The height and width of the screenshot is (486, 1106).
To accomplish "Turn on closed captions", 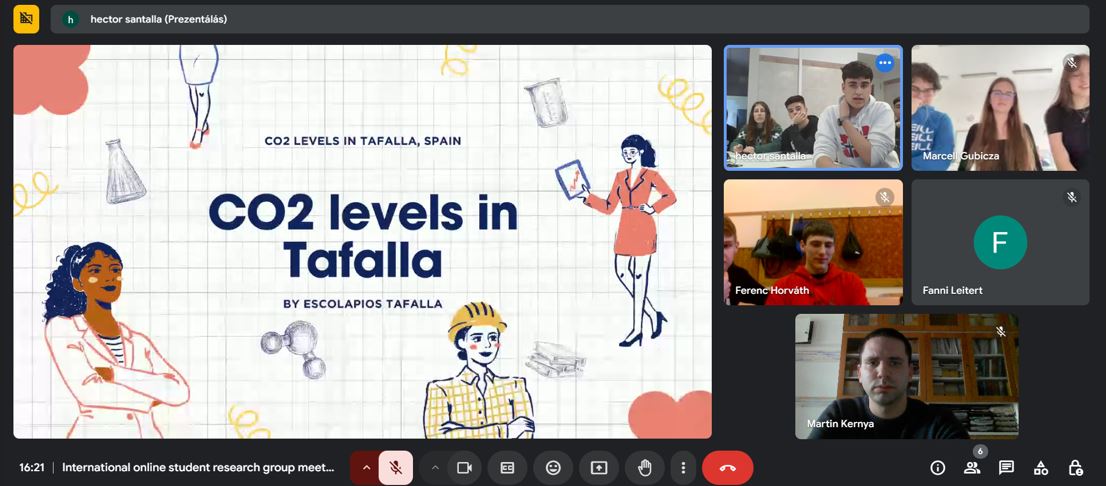I will click(507, 468).
